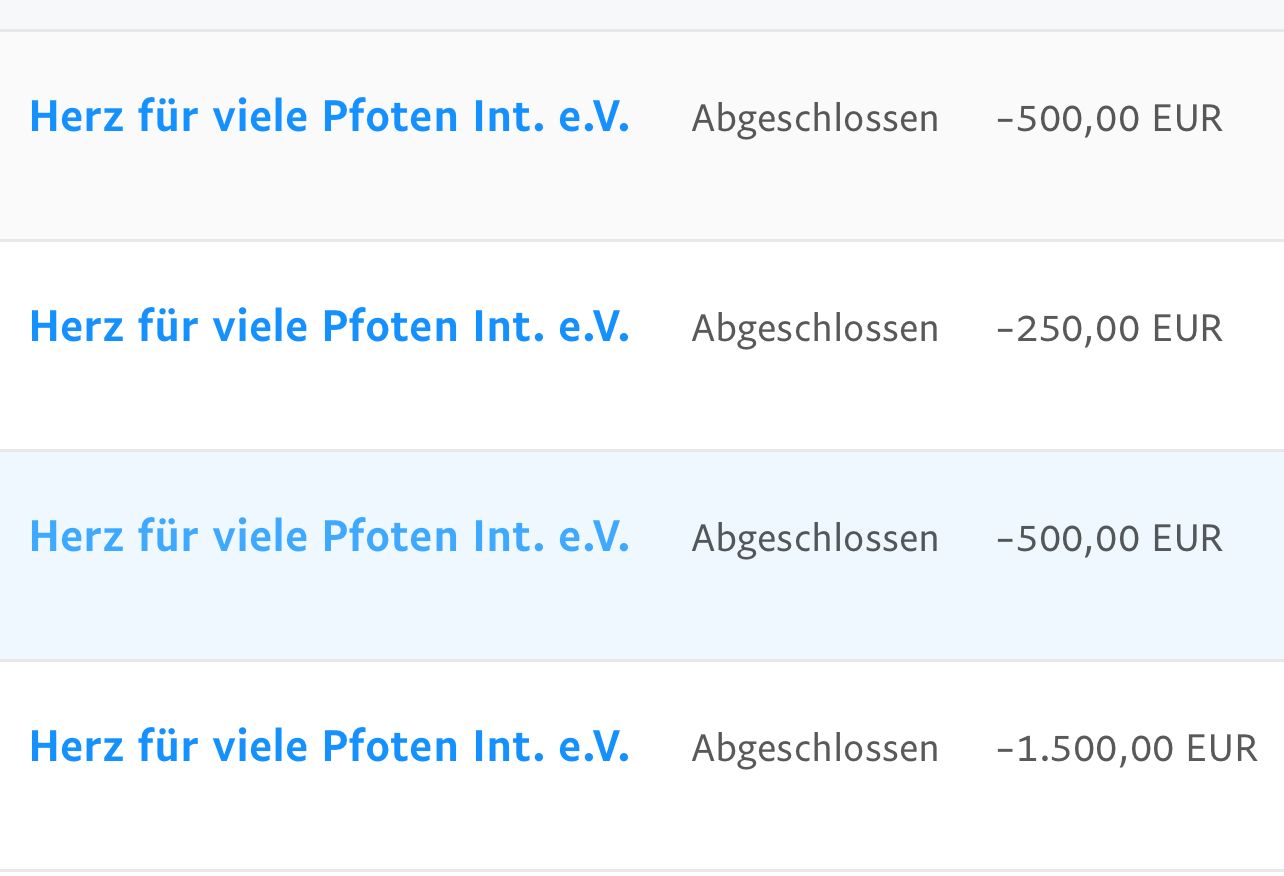Click the Abgeschlossen status in the −1.500,00 EUR row
The width and height of the screenshot is (1284, 876).
(x=815, y=749)
